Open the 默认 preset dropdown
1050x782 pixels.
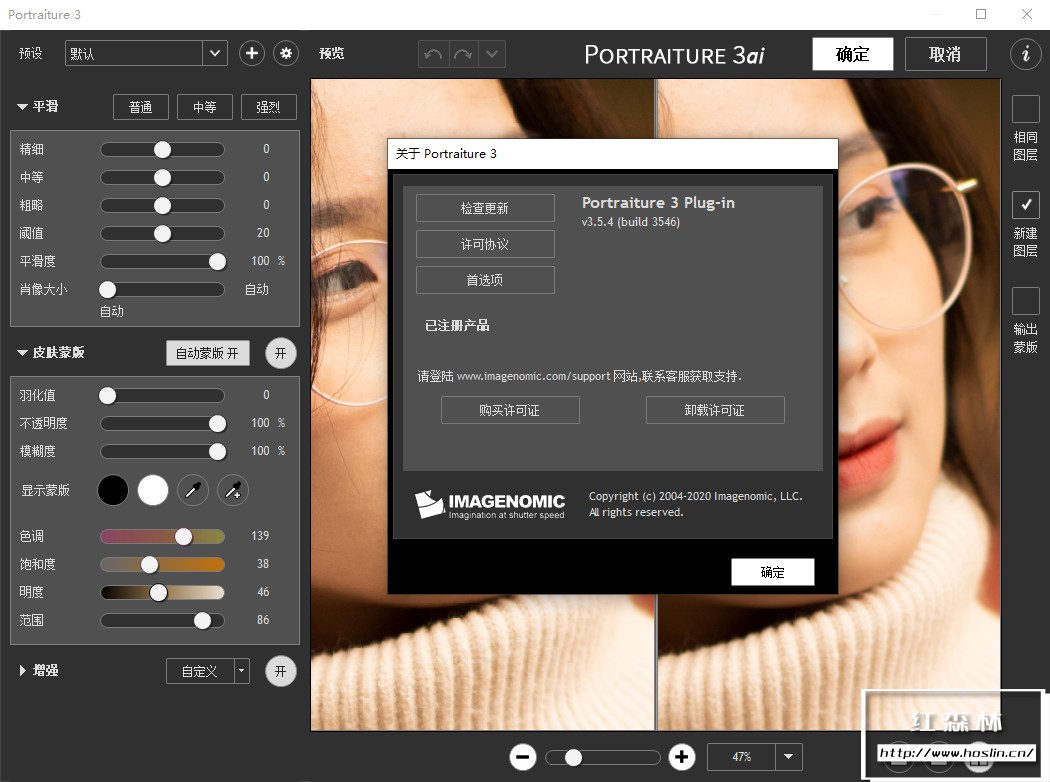pos(214,54)
